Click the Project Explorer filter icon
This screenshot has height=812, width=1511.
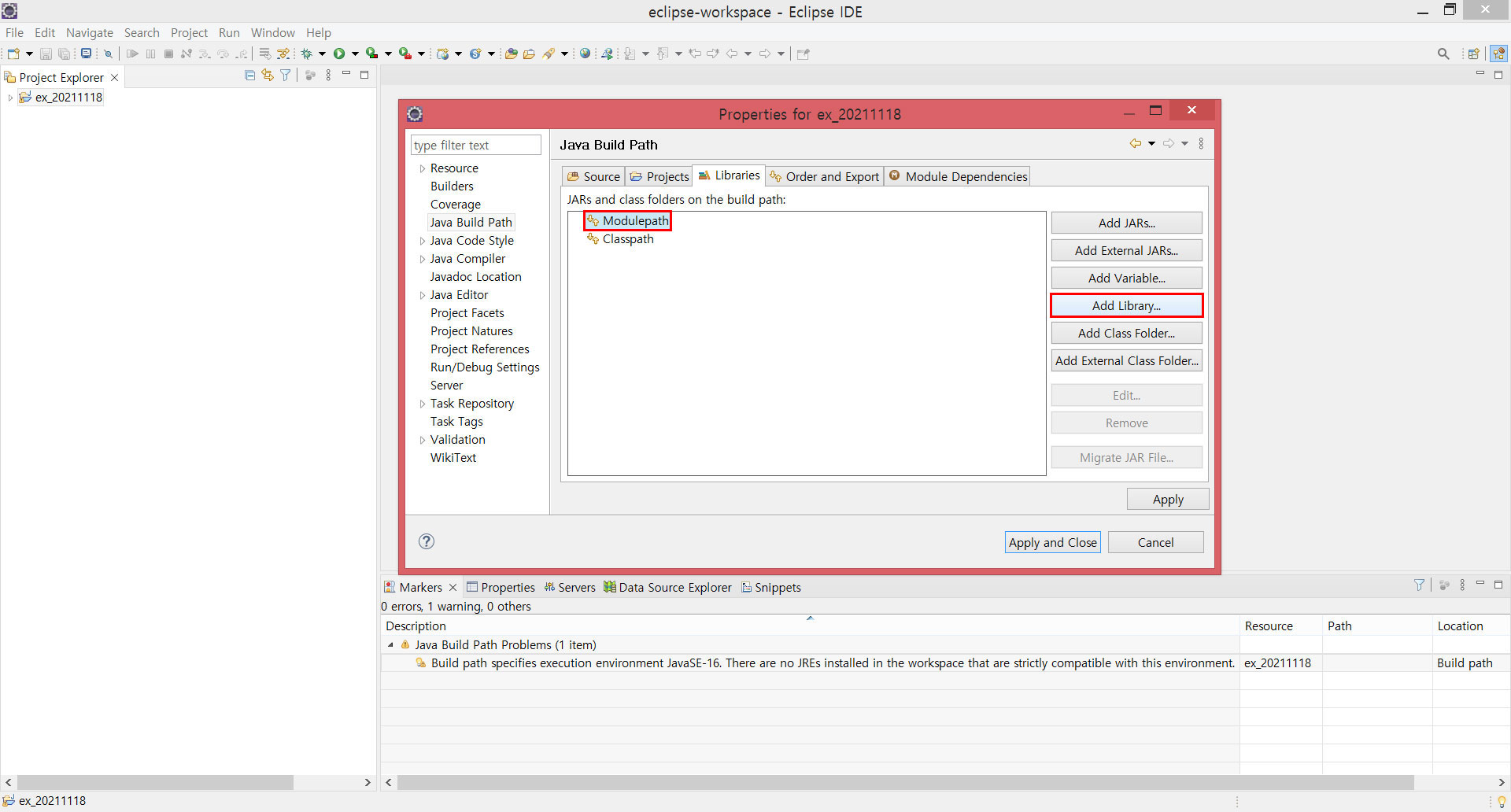(286, 75)
